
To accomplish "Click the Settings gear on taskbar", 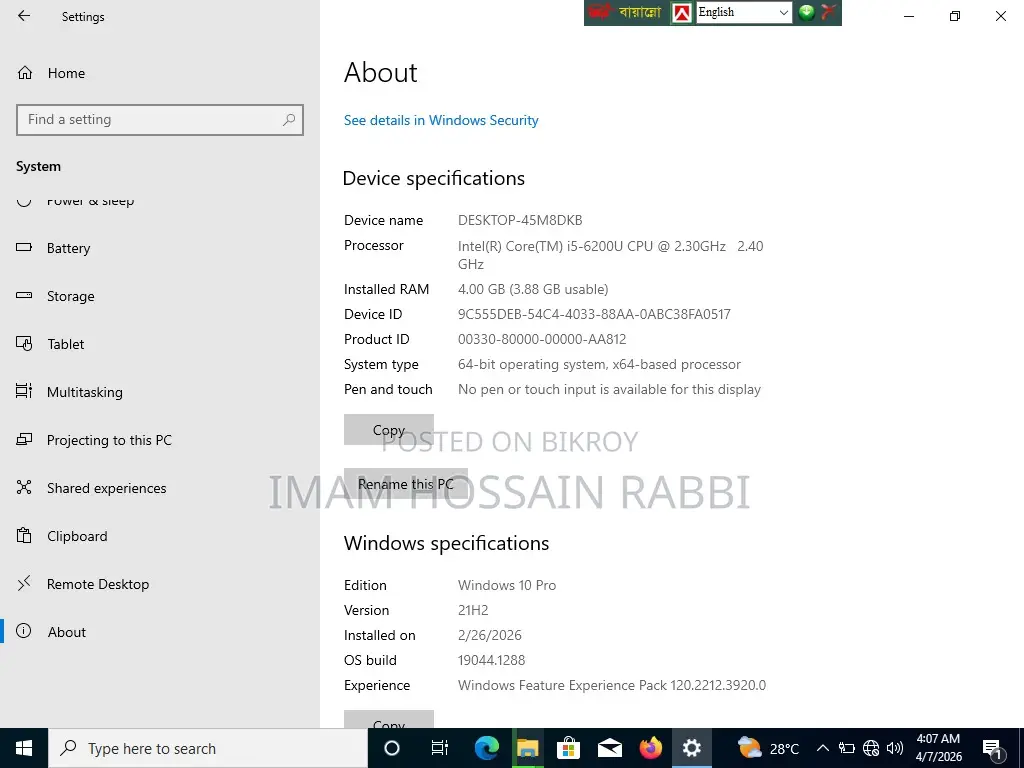I will pos(692,748).
